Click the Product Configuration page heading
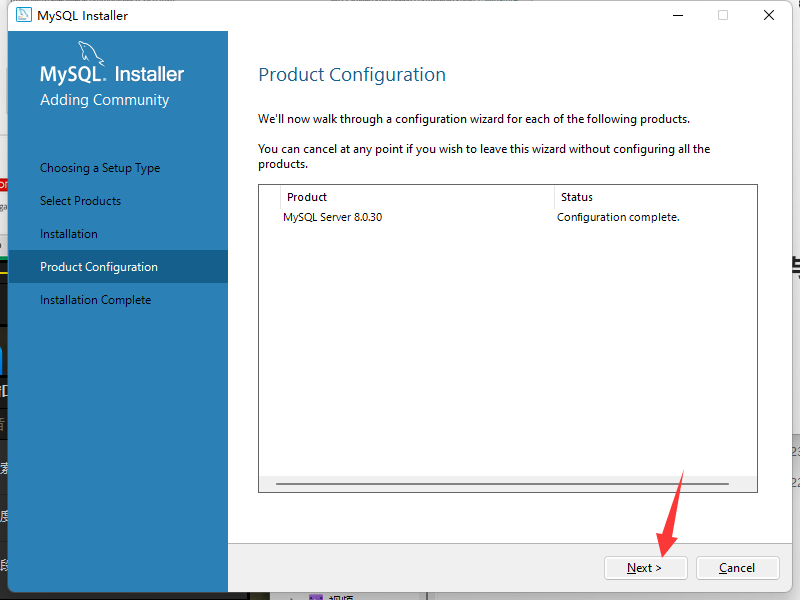Viewport: 800px width, 600px height. coord(352,75)
